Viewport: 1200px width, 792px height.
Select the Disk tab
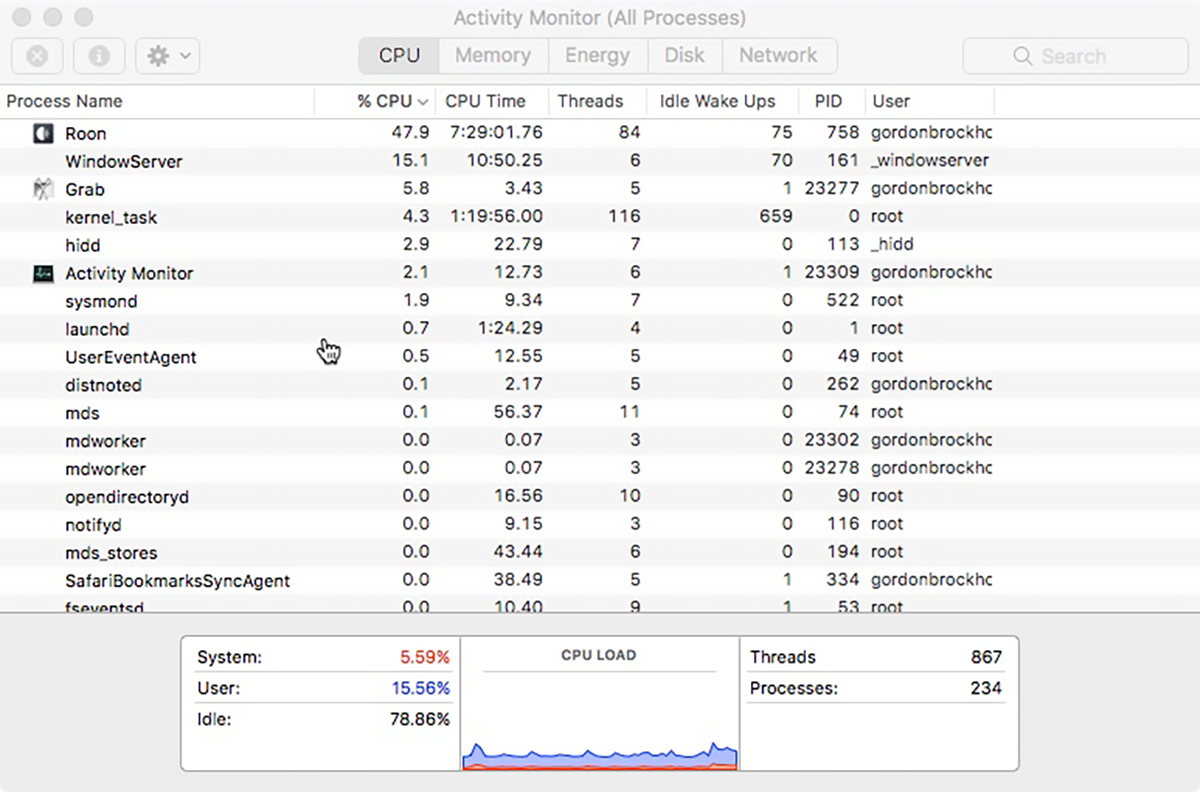684,56
